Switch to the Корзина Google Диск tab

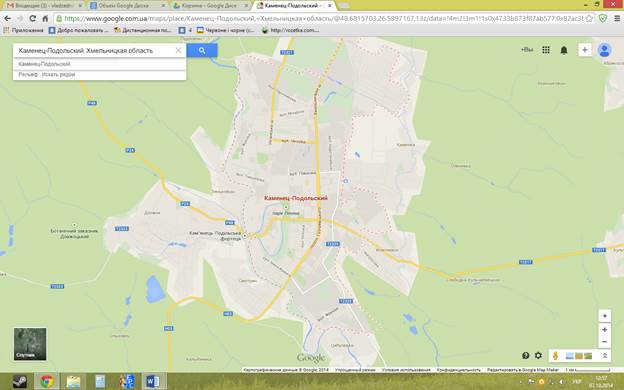click(210, 6)
